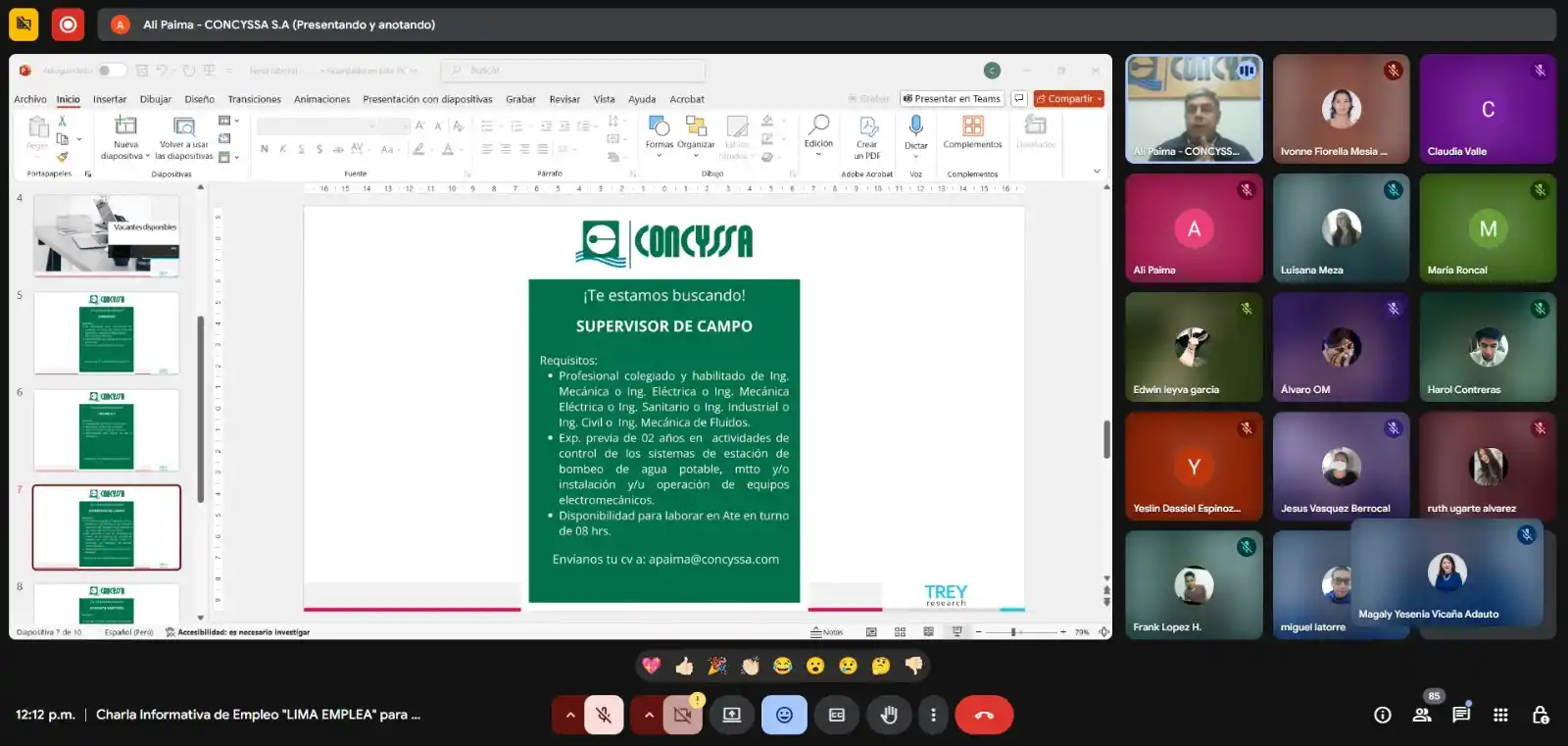The image size is (1568, 746).
Task: Click the accessibility status message
Action: pos(237,632)
